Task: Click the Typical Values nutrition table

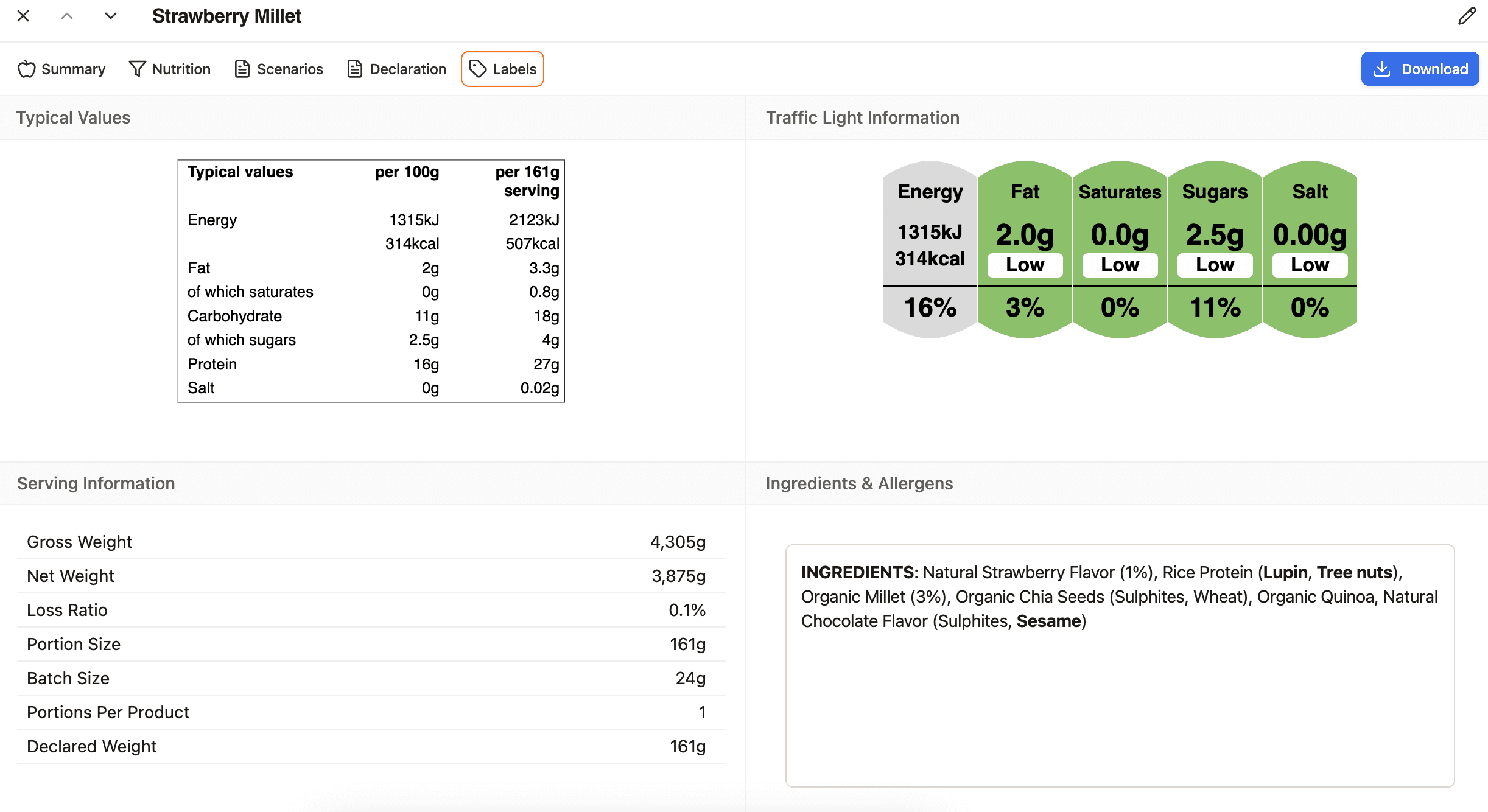Action: pyautogui.click(x=370, y=280)
